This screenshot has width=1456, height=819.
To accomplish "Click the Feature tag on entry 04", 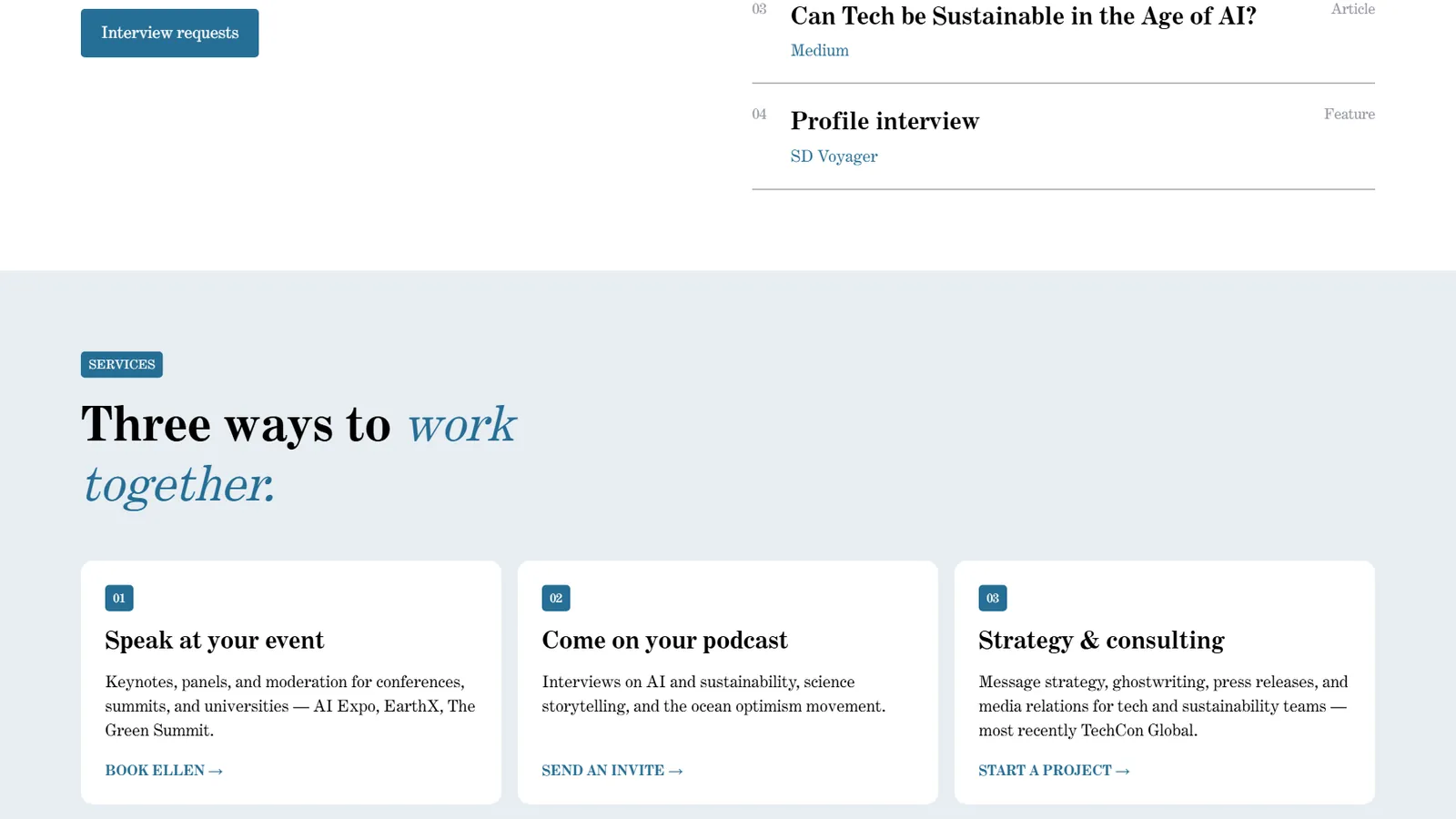I will tap(1349, 115).
